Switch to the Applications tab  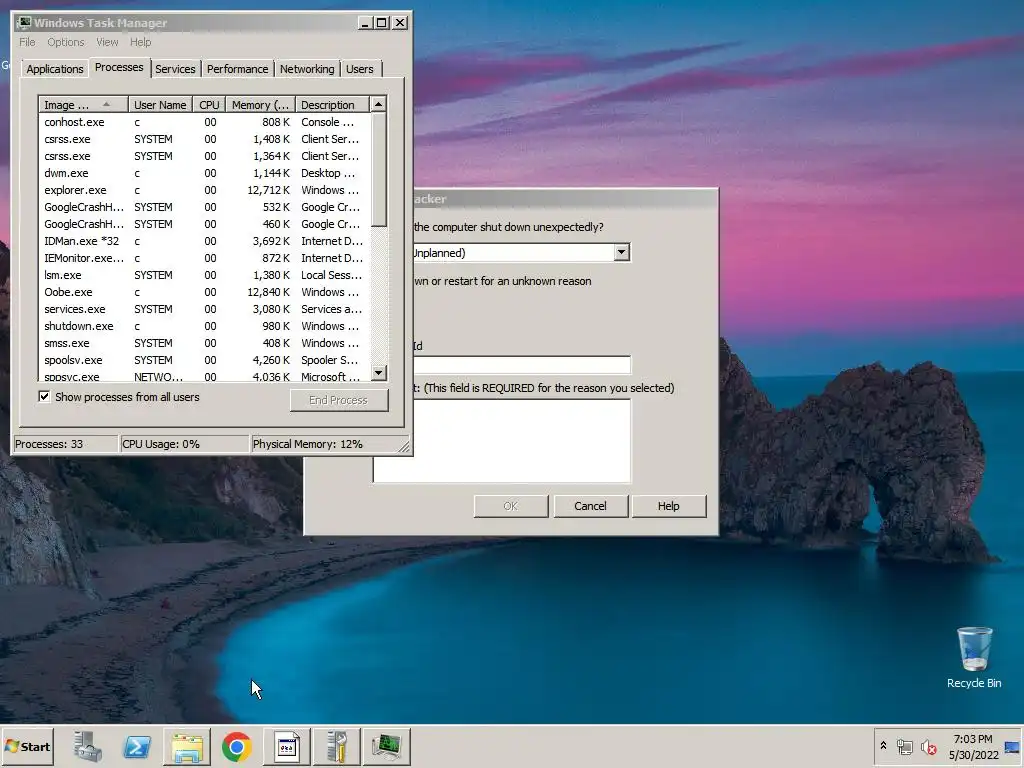coord(54,69)
